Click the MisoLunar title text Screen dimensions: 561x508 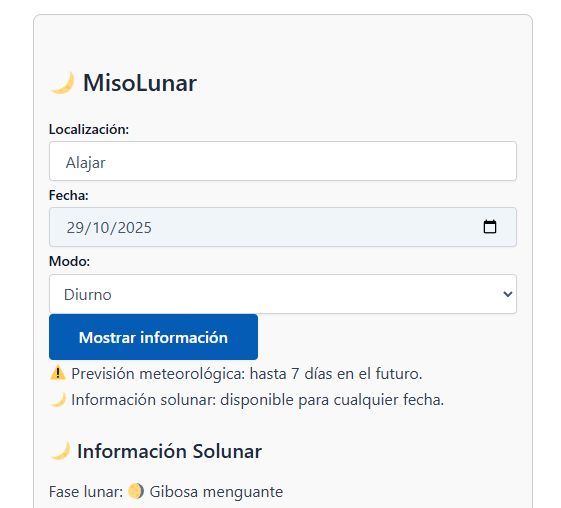[x=140, y=83]
